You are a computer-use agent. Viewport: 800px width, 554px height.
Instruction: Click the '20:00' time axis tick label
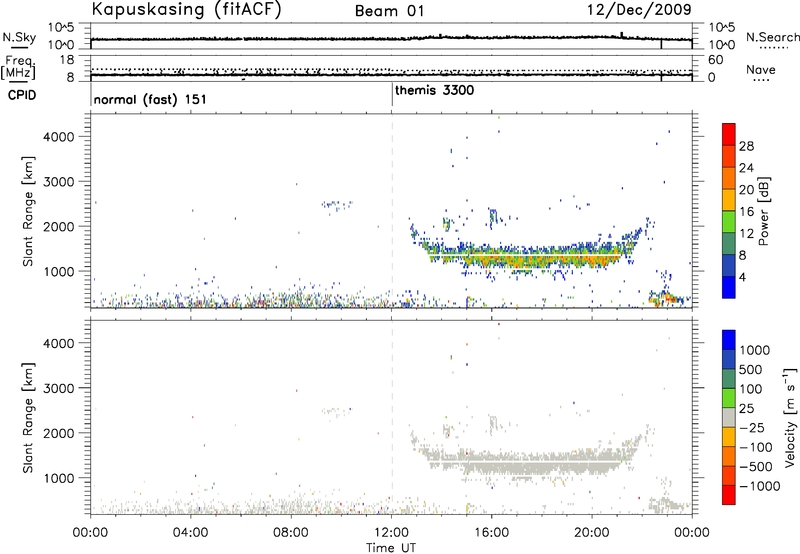[x=592, y=533]
